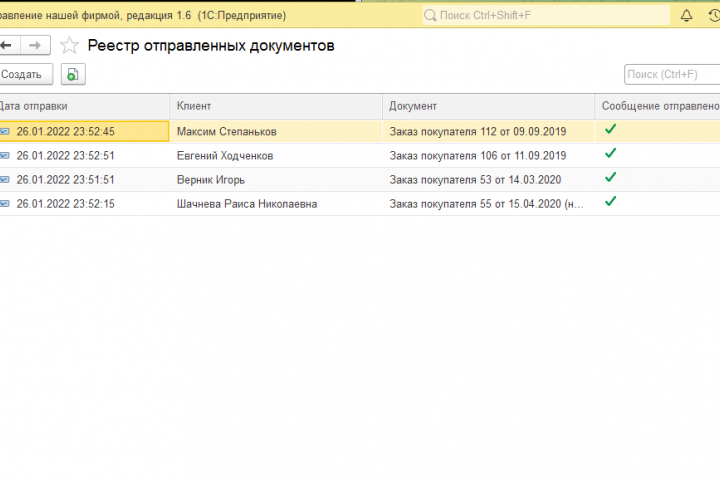This screenshot has width=720, height=480.
Task: Click green checkmark in order 112 row
Action: 610,130
